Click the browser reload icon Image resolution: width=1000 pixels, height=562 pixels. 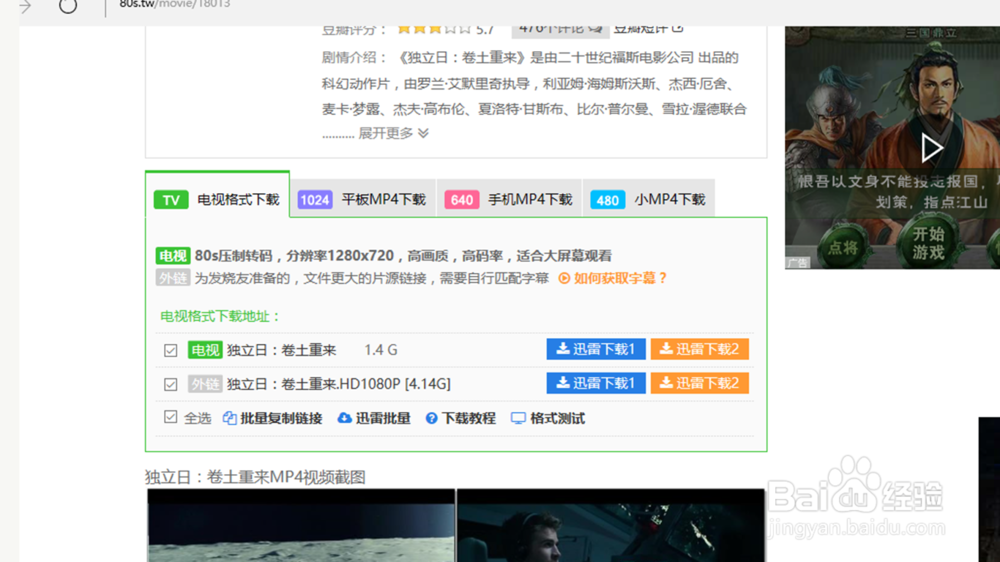click(x=68, y=6)
